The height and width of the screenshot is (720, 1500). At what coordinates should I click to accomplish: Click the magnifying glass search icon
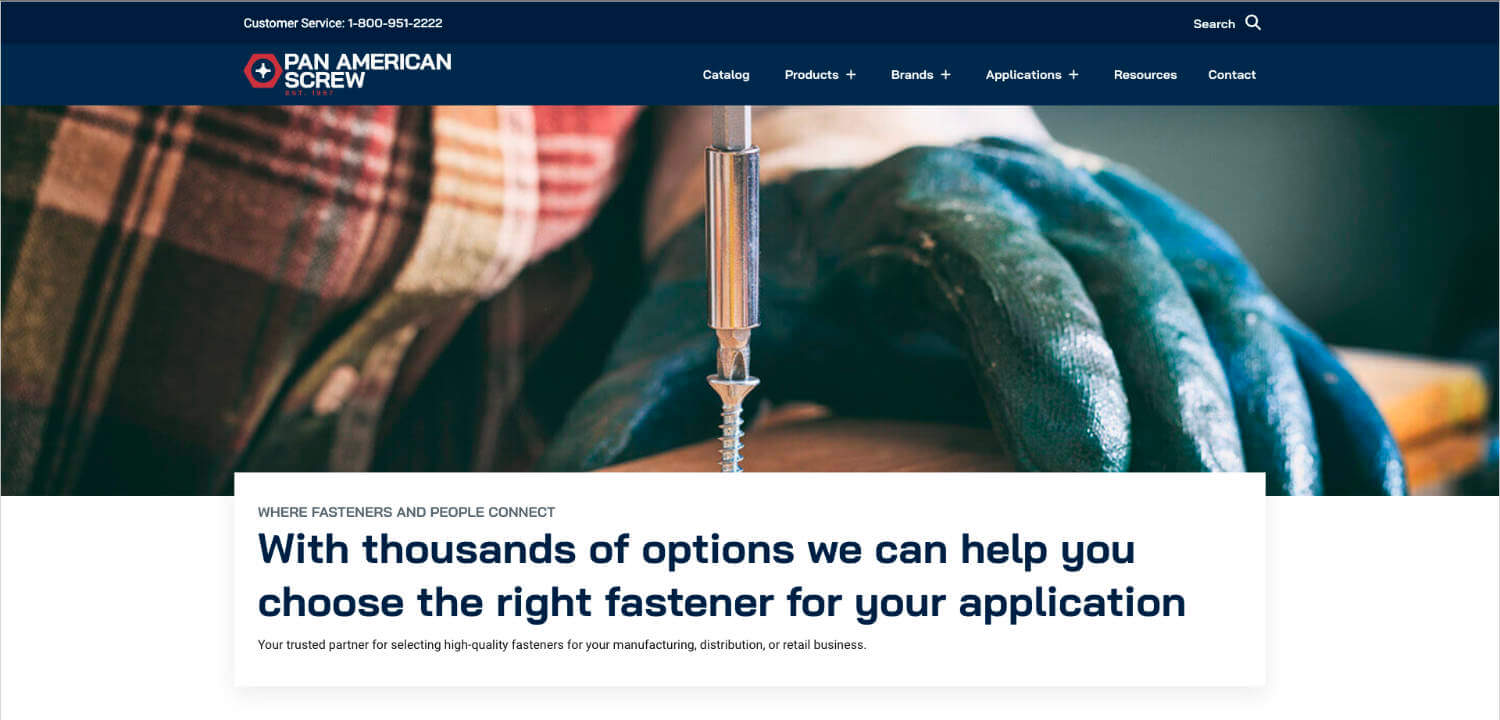1253,23
